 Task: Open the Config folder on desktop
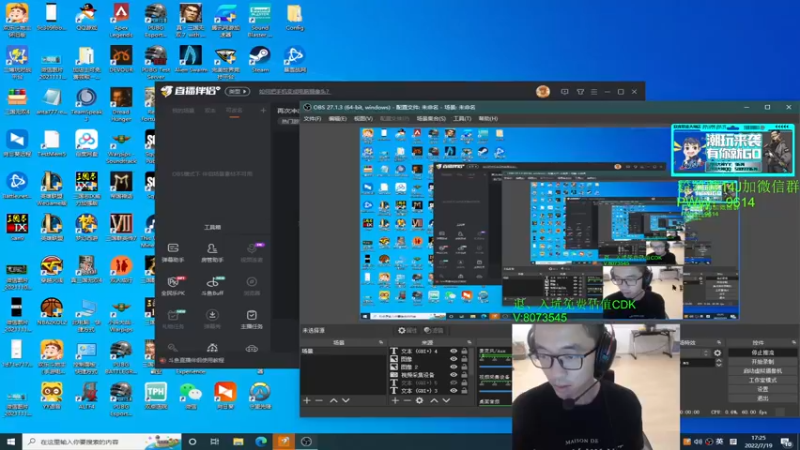pyautogui.click(x=294, y=17)
